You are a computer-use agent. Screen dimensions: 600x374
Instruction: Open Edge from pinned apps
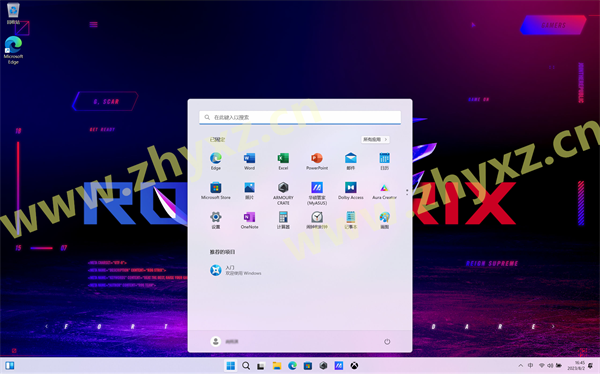pos(215,161)
